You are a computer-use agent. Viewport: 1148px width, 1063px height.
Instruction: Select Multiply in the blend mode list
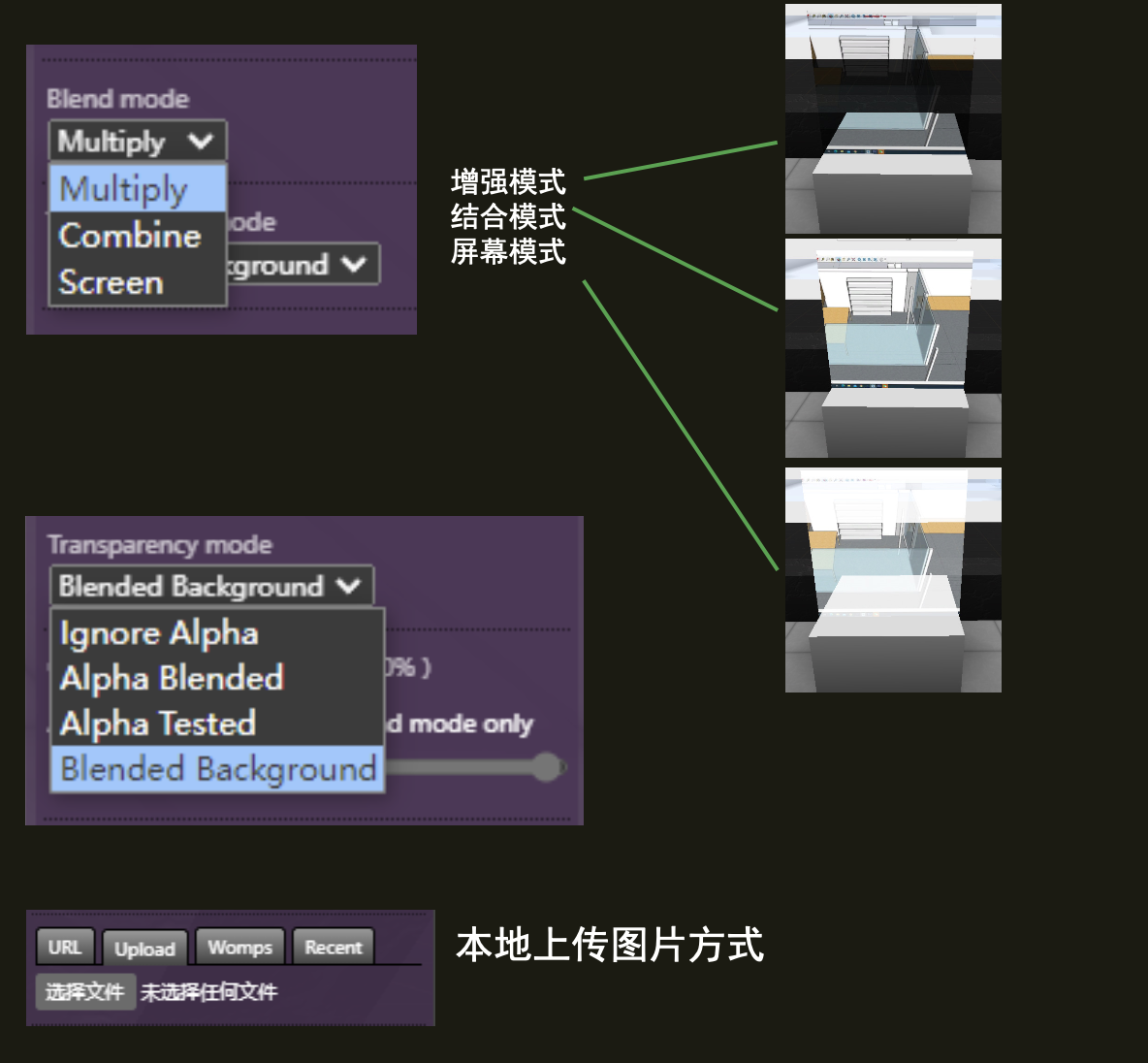[x=138, y=188]
